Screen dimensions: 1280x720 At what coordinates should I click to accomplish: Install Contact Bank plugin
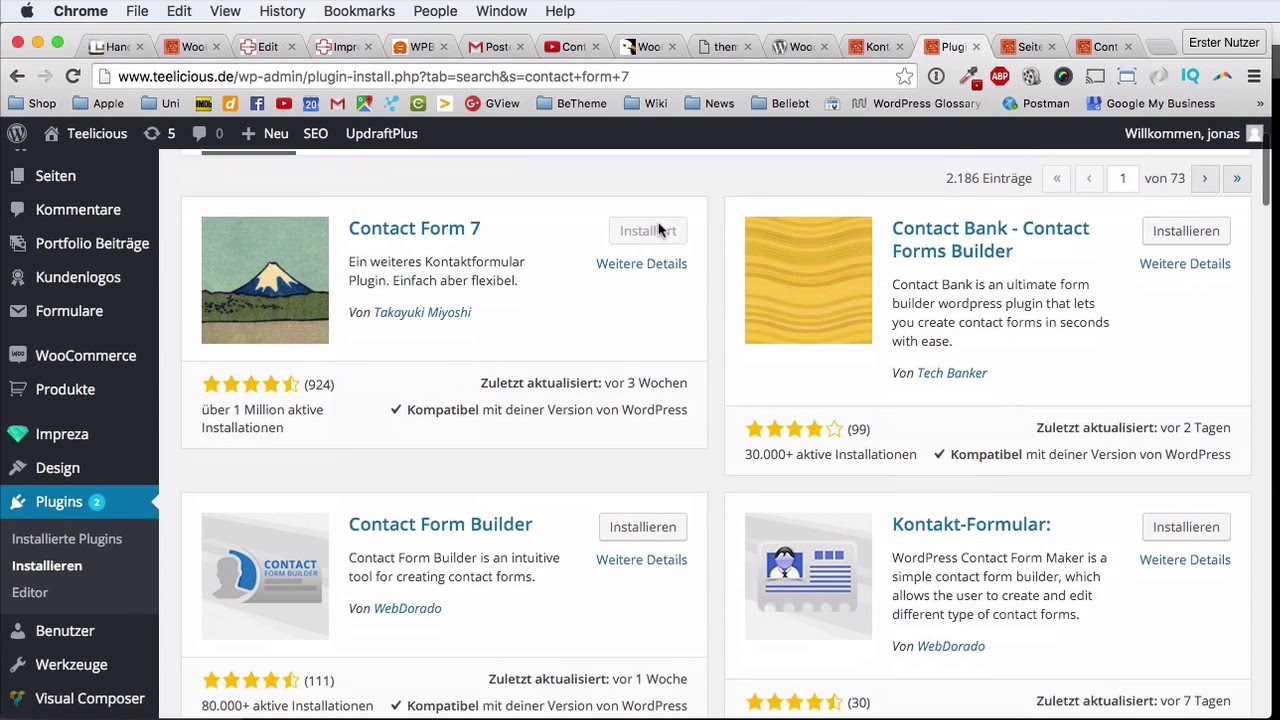tap(1186, 231)
